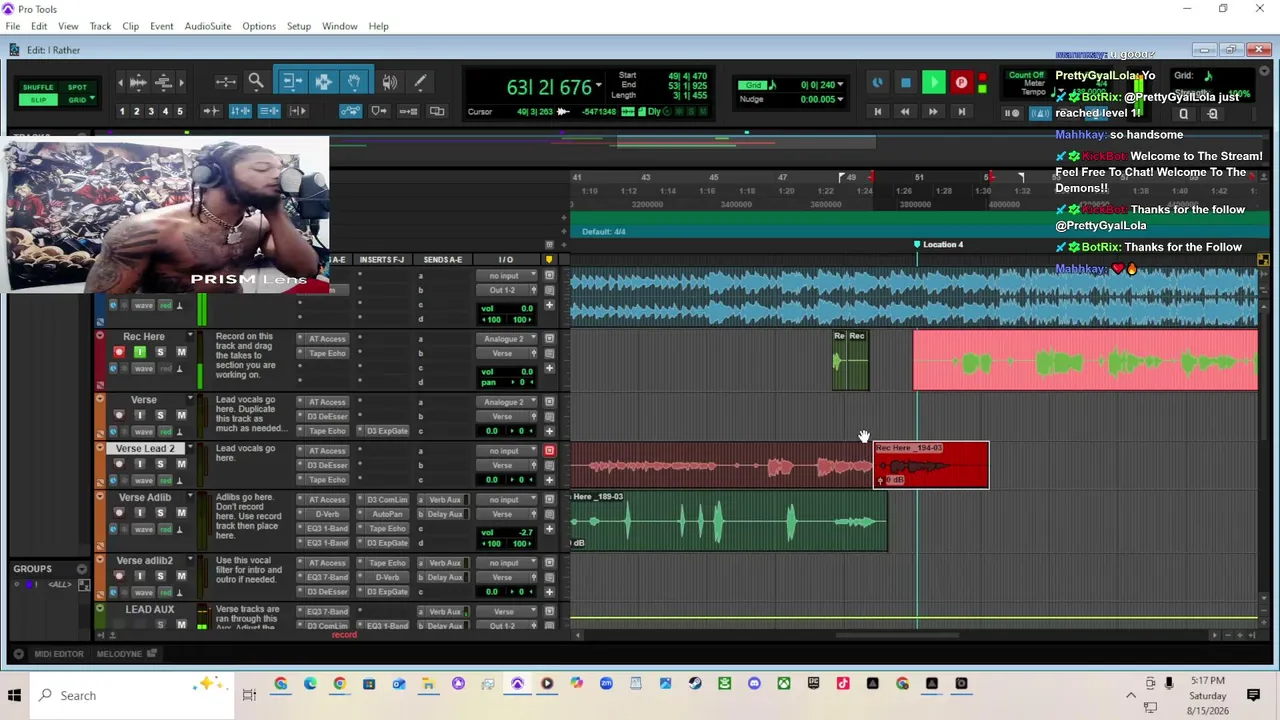
Task: Open the AudioSuite menu
Action: click(x=207, y=26)
